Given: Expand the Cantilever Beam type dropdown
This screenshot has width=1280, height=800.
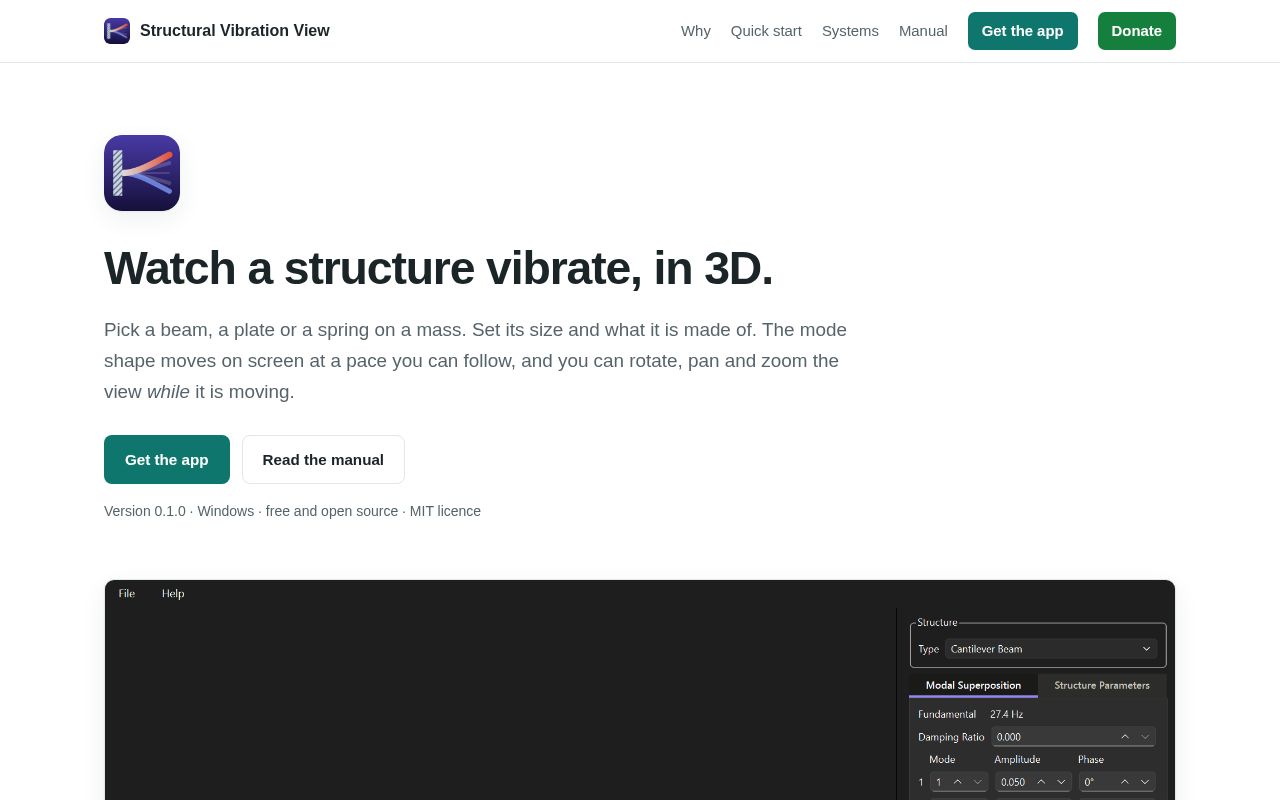Looking at the screenshot, I should point(1051,649).
